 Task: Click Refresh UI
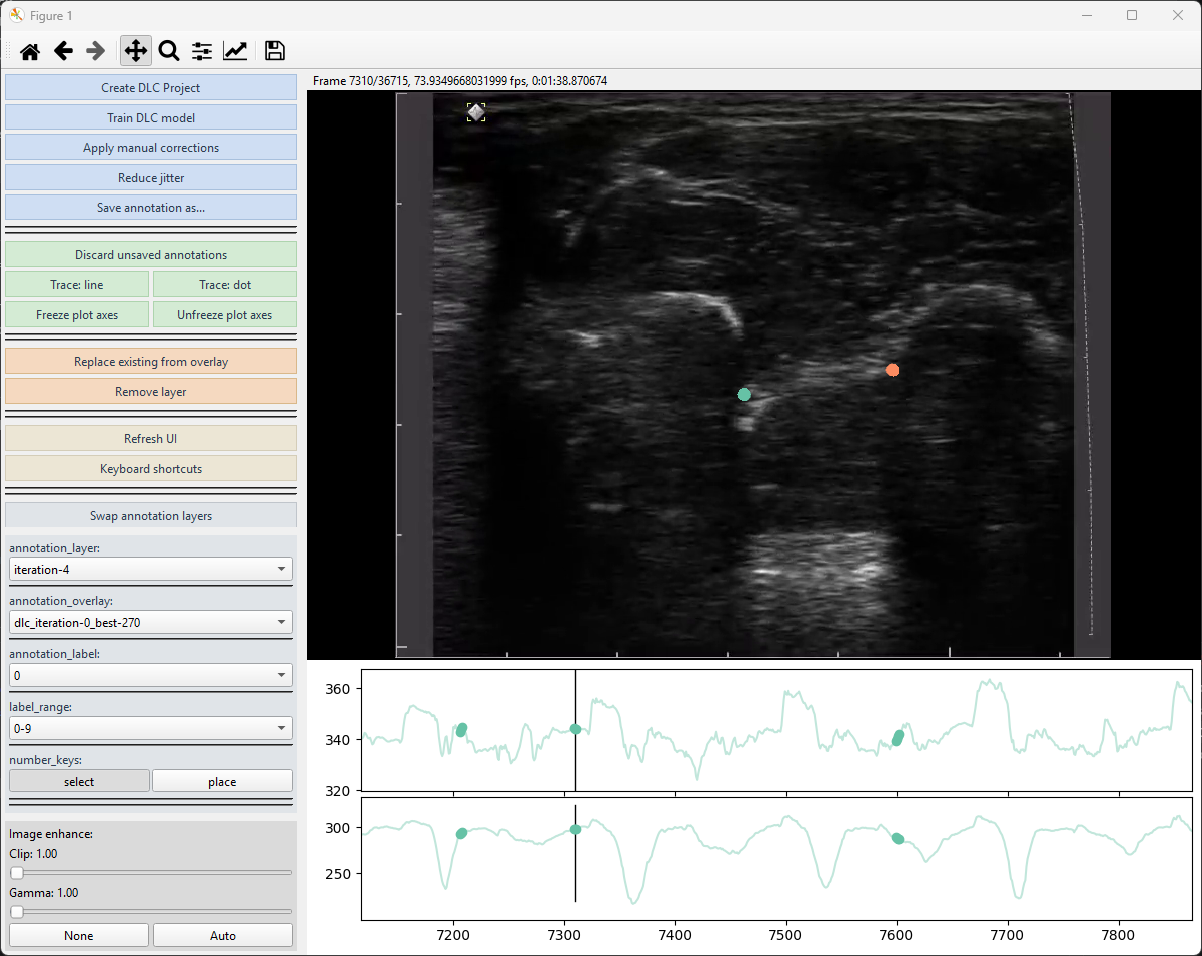point(151,438)
